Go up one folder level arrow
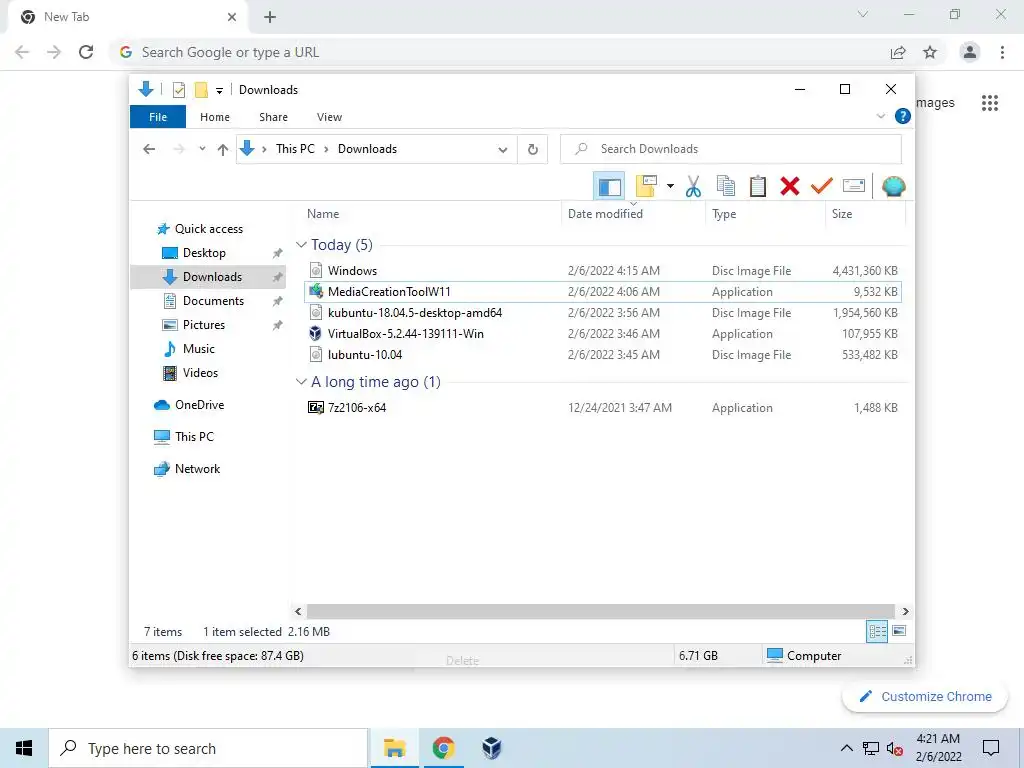 [x=223, y=150]
